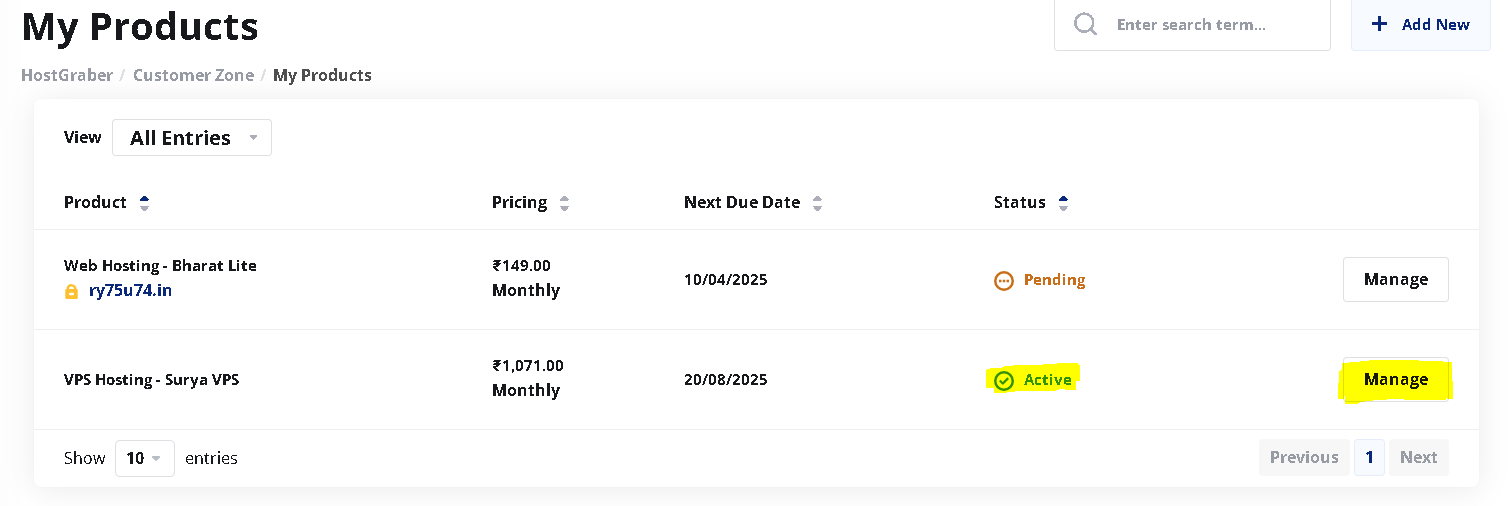Go to HostGraber breadcrumb
1508x506 pixels.
(x=67, y=75)
